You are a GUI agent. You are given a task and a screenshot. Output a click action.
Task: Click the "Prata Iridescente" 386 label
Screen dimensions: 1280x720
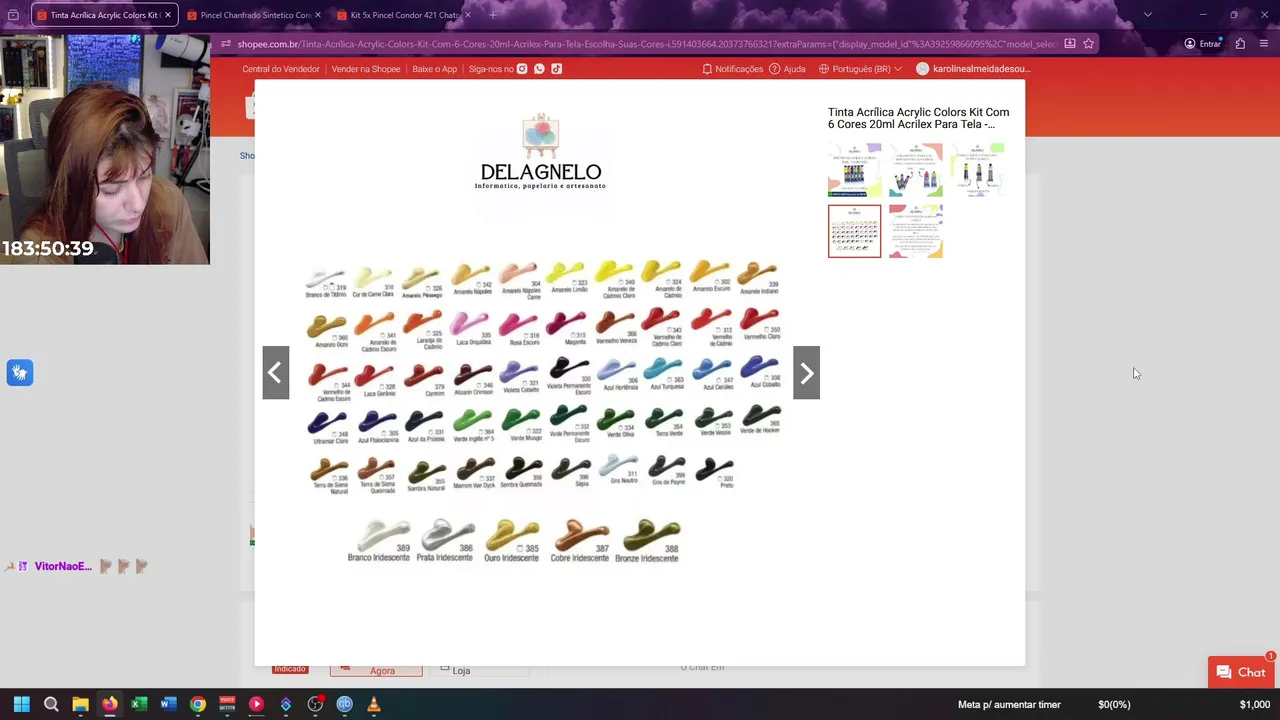pyautogui.click(x=444, y=557)
